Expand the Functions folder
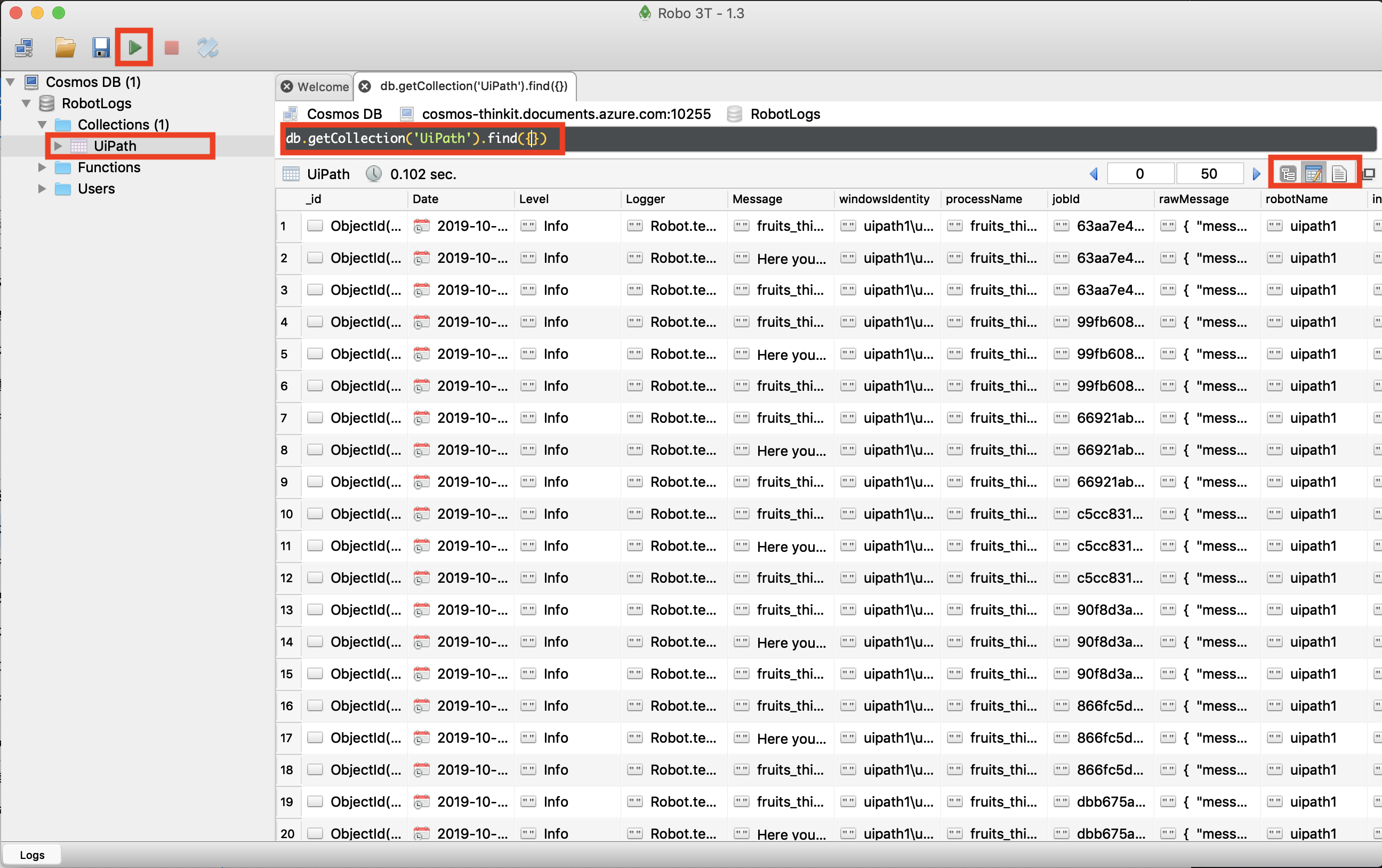This screenshot has width=1382, height=868. click(42, 167)
